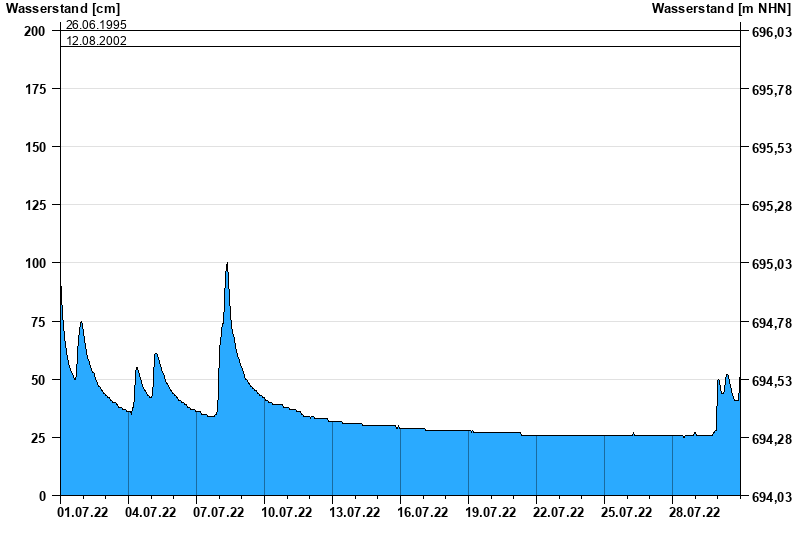Click the 'Wasserstand [cm]' left axis title
The height and width of the screenshot is (550, 800).
tap(62, 8)
